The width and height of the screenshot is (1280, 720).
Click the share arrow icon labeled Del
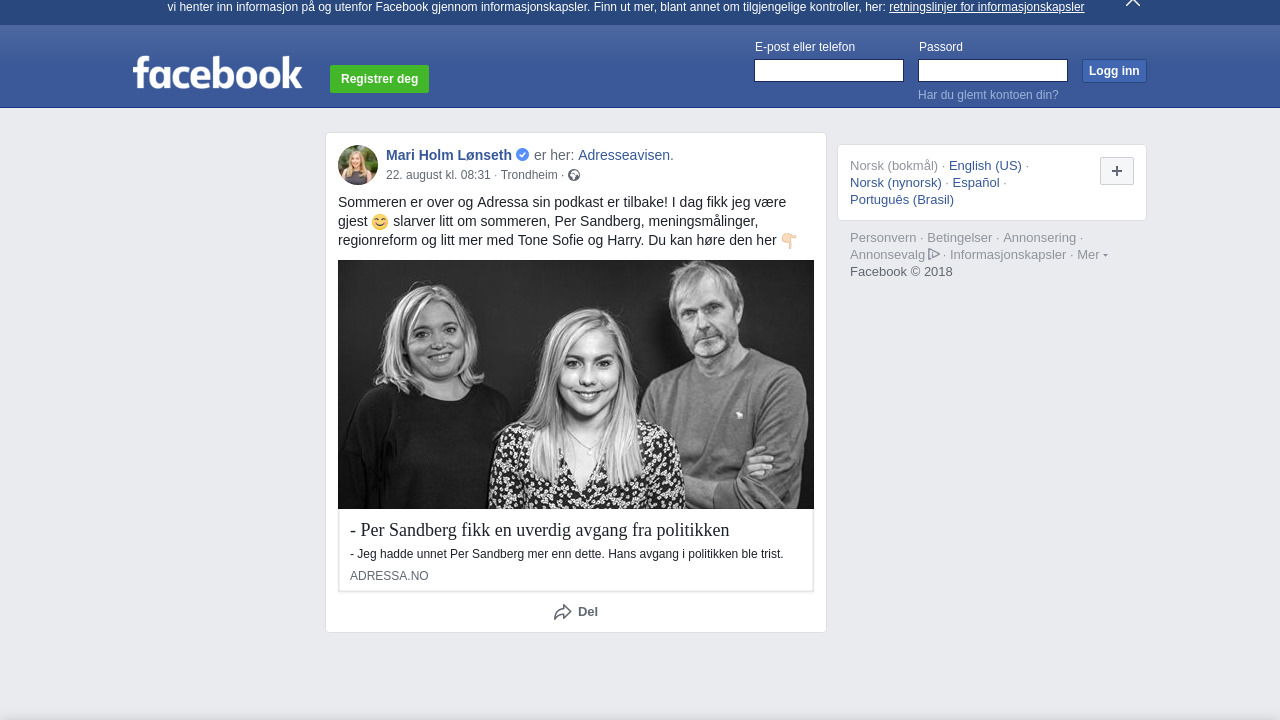[563, 612]
